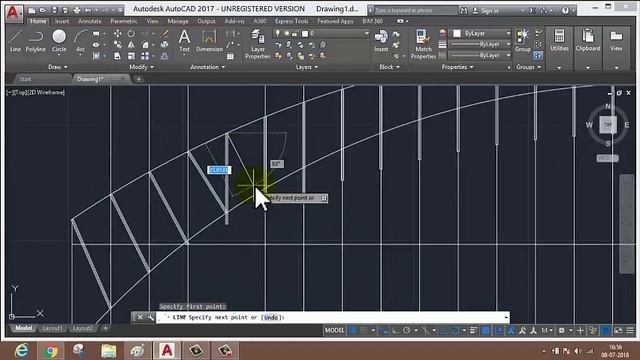Click the Rotate tool icon
This screenshot has width=640, height=360.
tap(131, 33)
